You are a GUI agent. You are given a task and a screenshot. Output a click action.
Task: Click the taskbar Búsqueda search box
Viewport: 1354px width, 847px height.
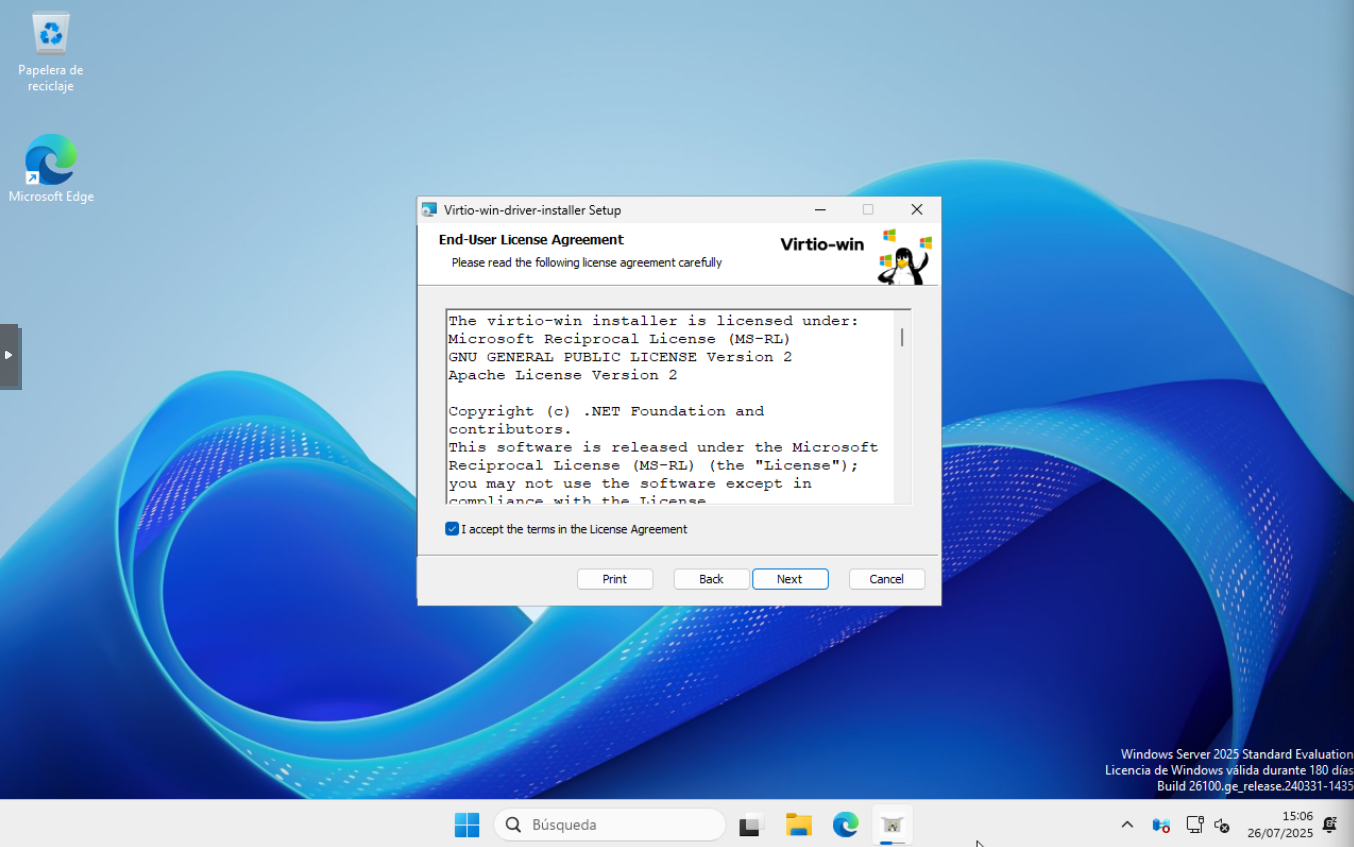pyautogui.click(x=610, y=825)
